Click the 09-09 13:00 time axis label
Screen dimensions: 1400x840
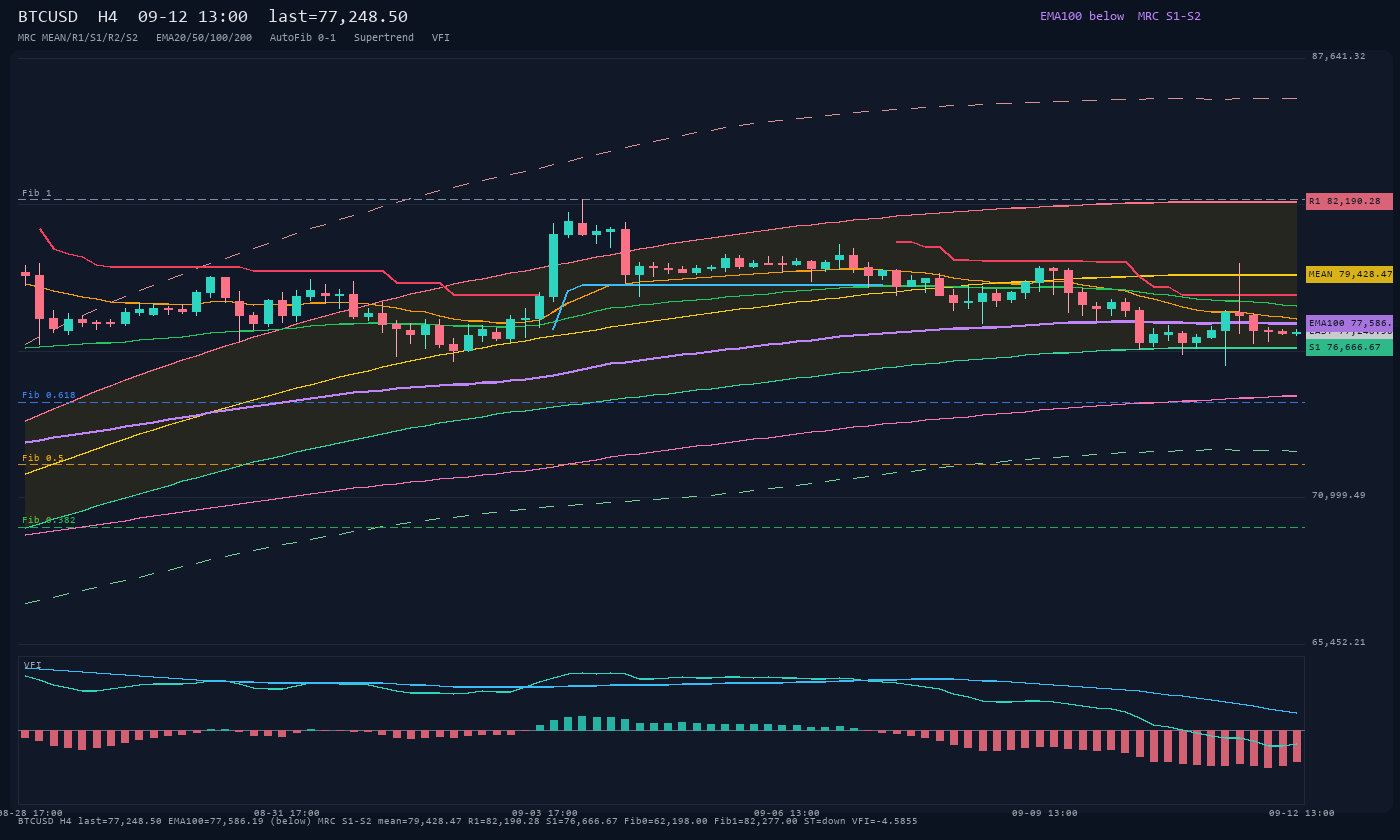tap(1045, 813)
